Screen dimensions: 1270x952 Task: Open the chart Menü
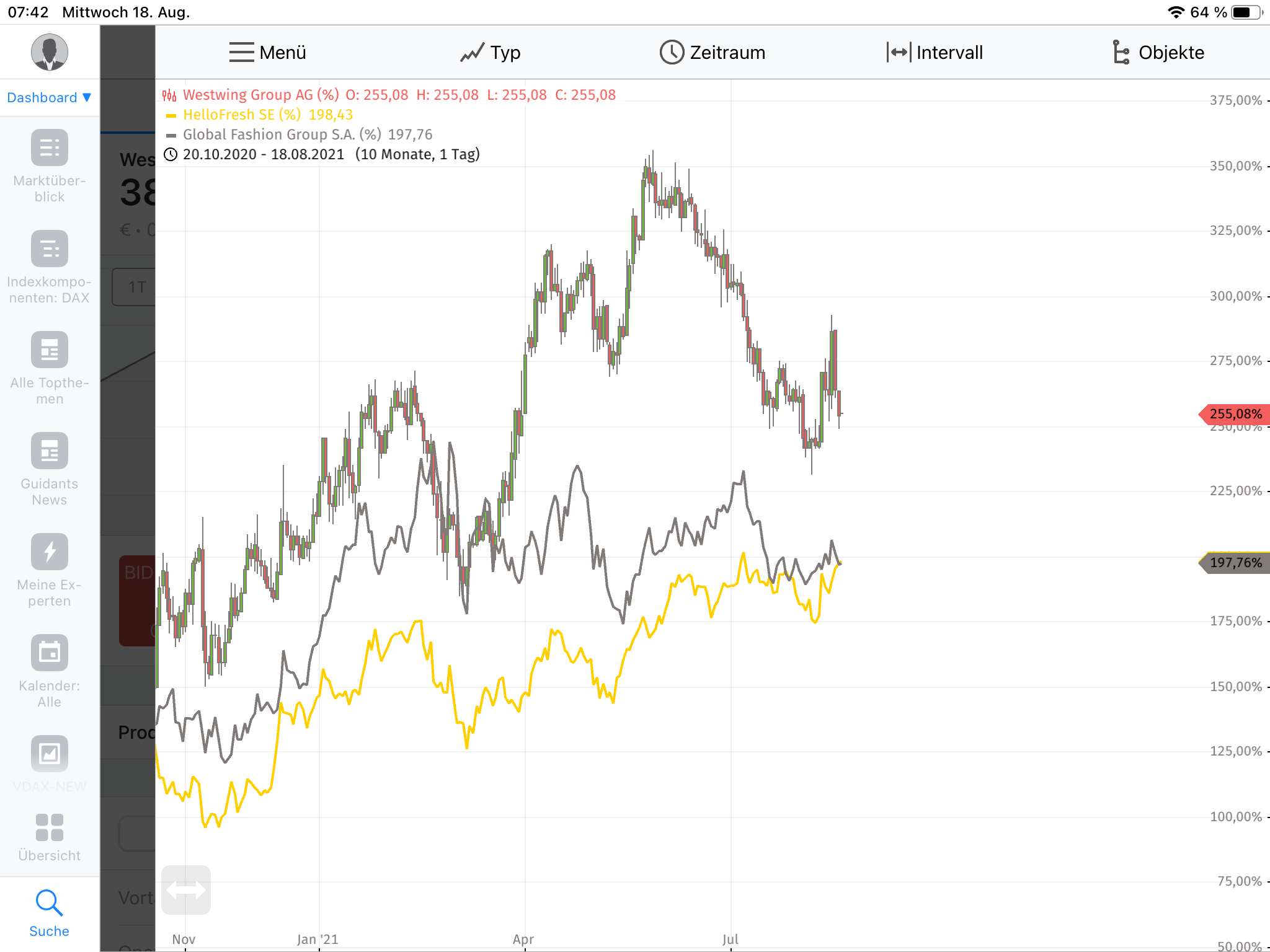(267, 53)
